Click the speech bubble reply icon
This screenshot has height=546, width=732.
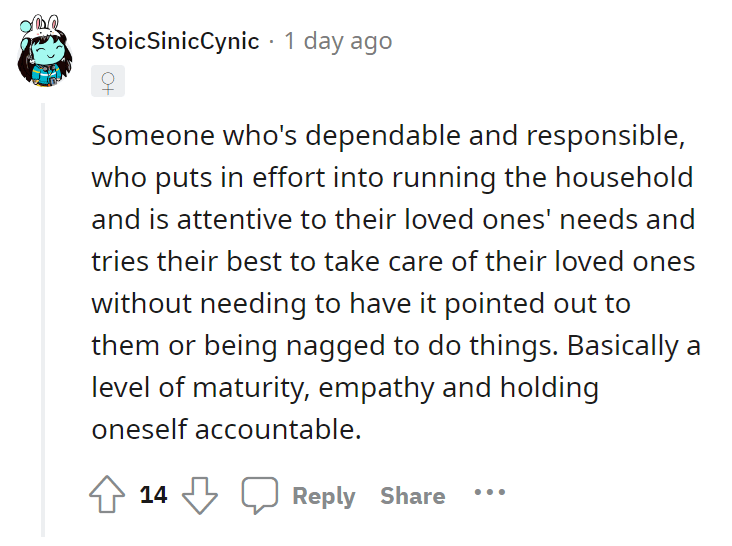pyautogui.click(x=260, y=495)
